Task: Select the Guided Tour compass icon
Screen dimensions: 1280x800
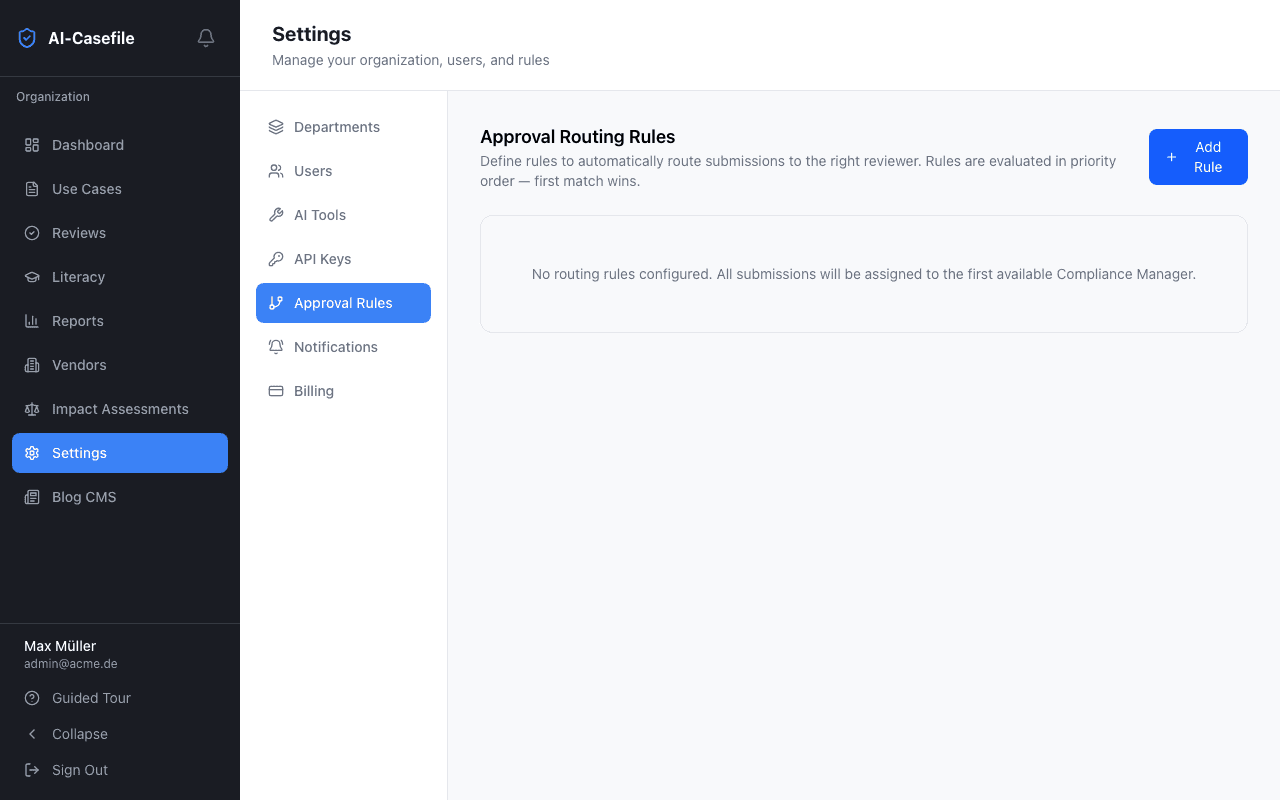Action: (x=31, y=698)
